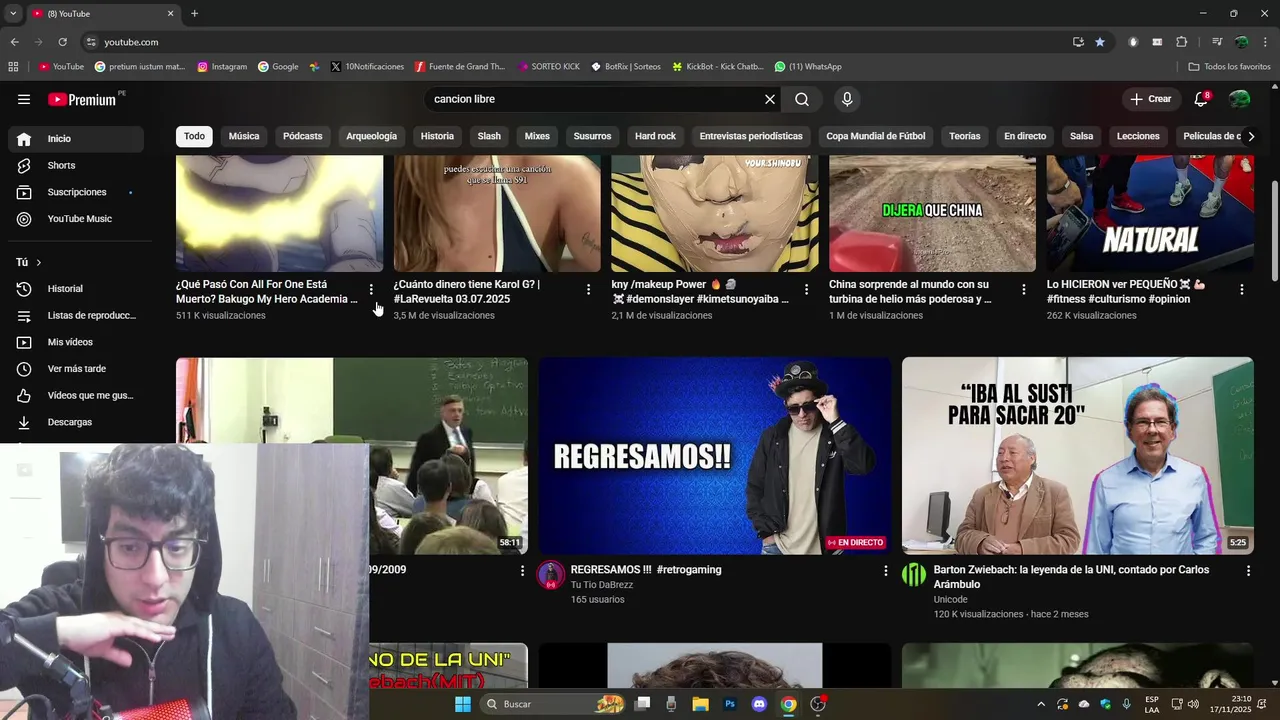The height and width of the screenshot is (720, 1280).
Task: Open the Chrome extensions puzzle icon
Action: pos(1181,42)
